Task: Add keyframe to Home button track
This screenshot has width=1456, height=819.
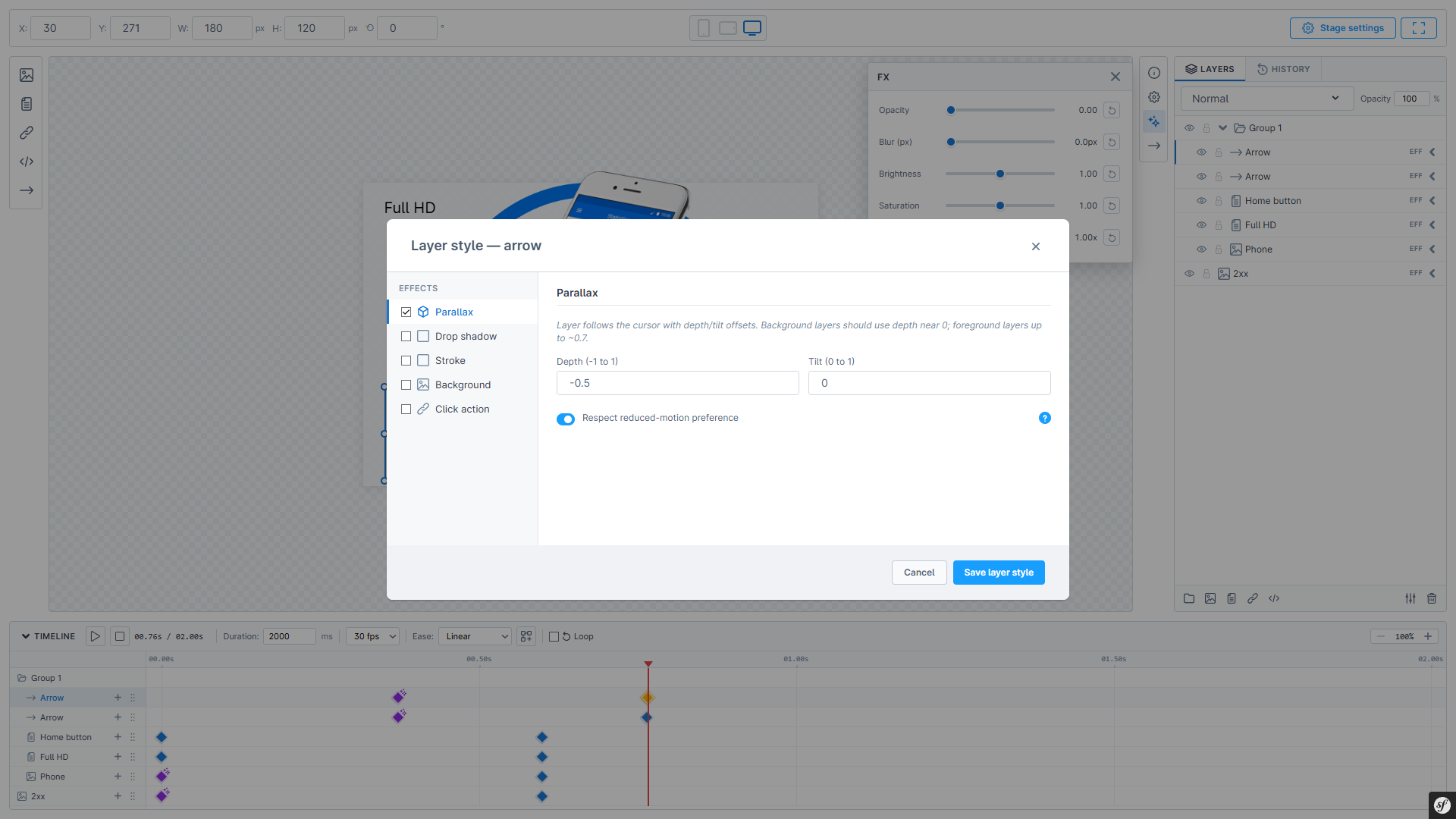Action: pyautogui.click(x=118, y=737)
